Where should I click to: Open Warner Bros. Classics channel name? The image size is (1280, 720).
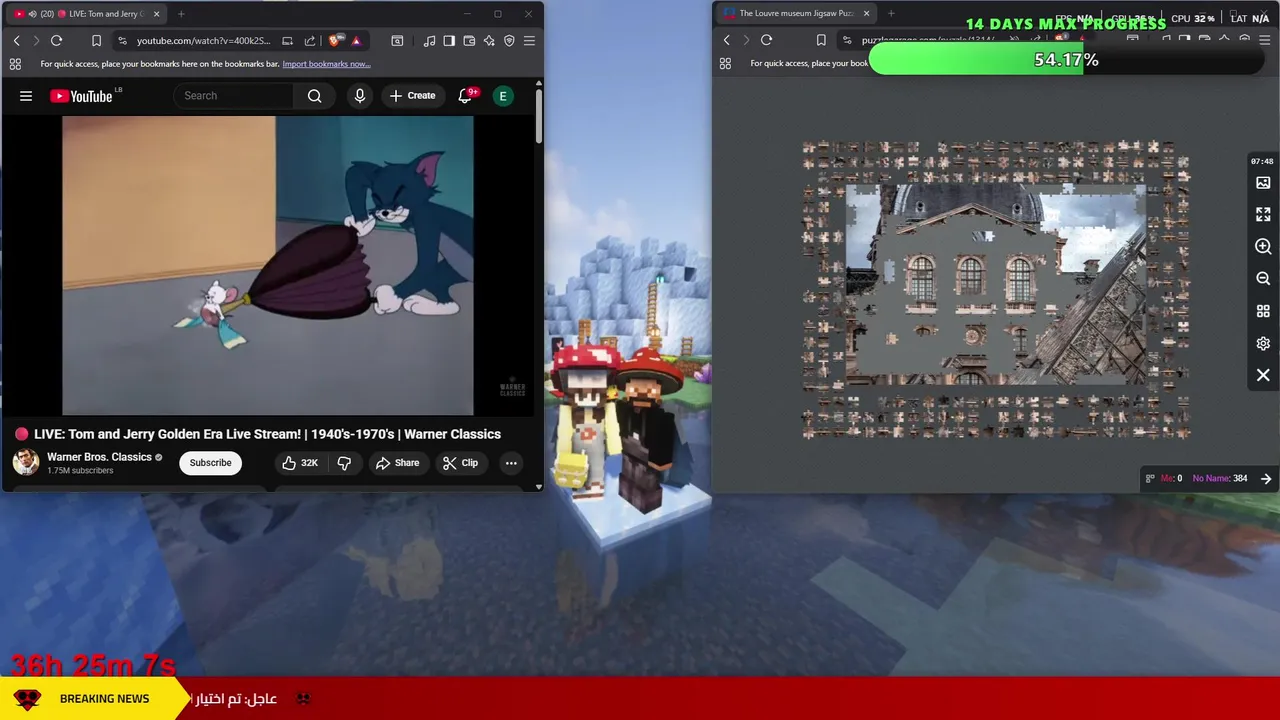(x=99, y=457)
